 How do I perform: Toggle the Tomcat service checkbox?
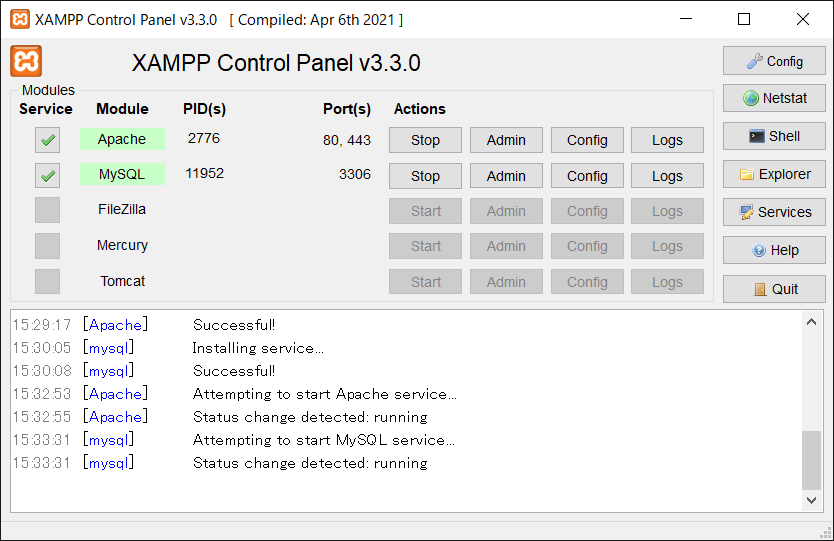(x=47, y=281)
